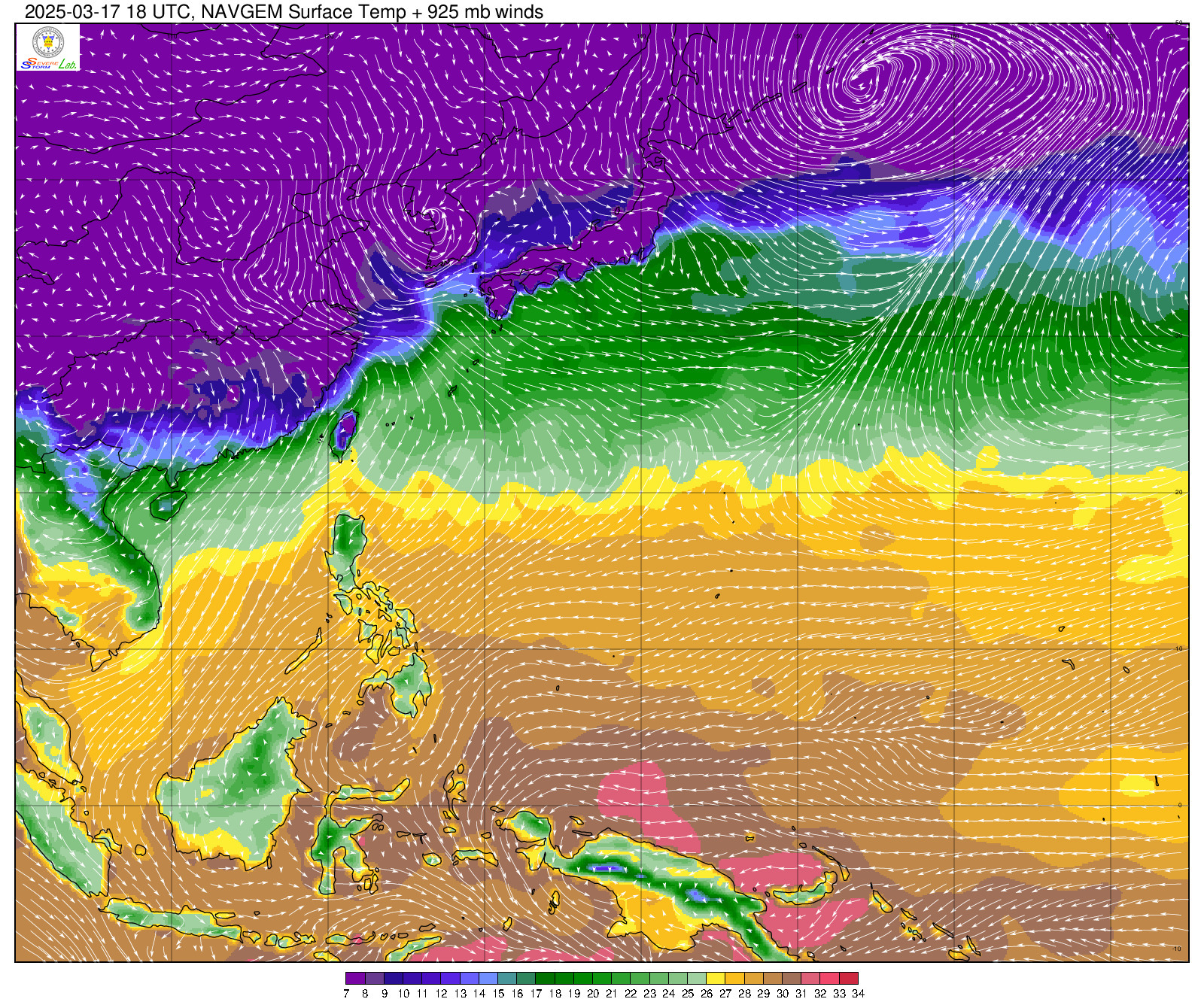Click the Severe Storm Lab logo
Screen dimensions: 1204x1008
point(47,65)
